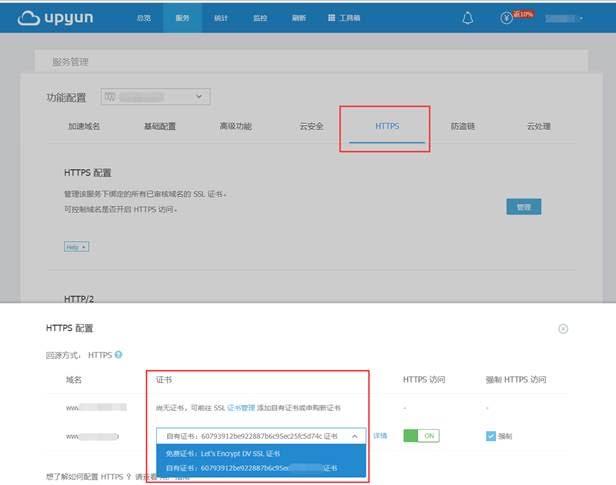Open the 详情 link beside certificate dropdown
Screen dimensions: 616x485
coord(380,436)
